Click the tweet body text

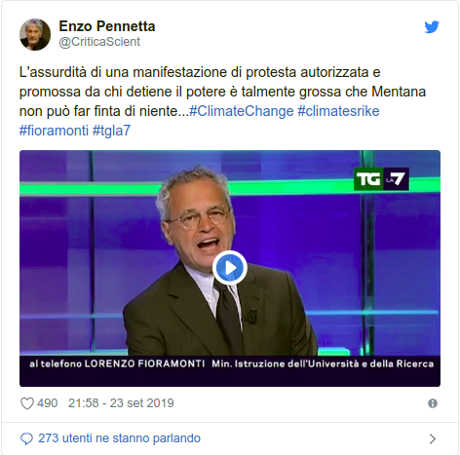222,101
